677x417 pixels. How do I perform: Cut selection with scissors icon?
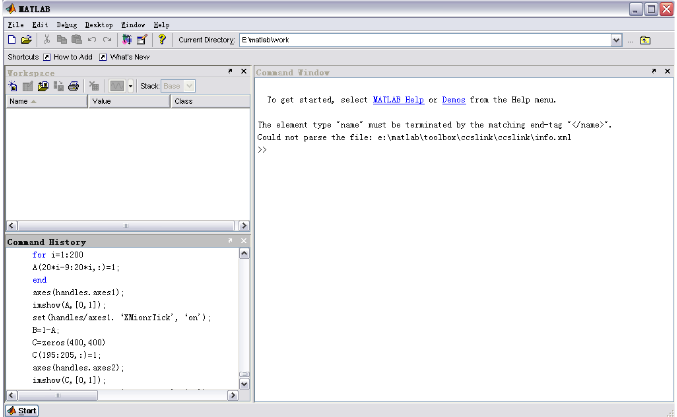[47, 40]
